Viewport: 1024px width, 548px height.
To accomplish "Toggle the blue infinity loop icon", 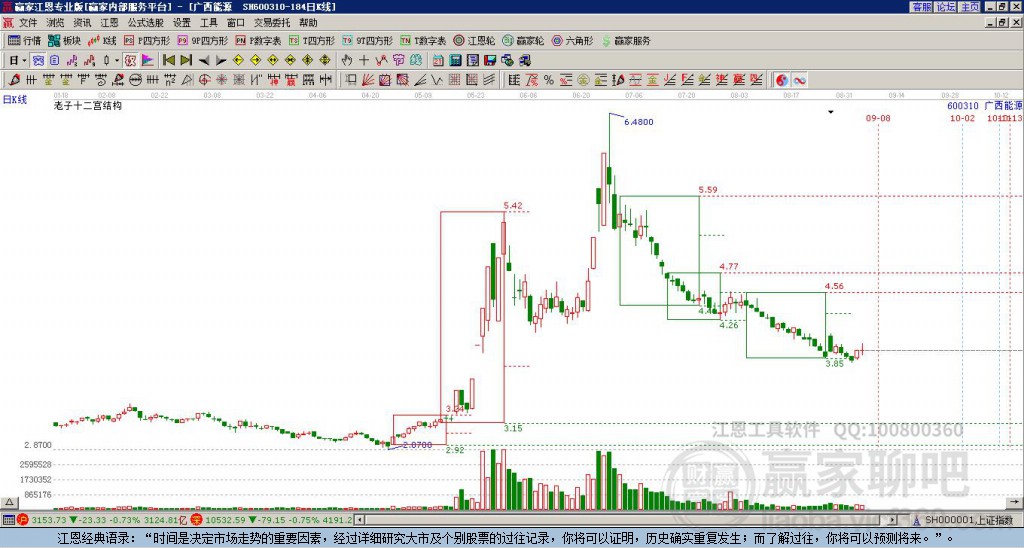I will pyautogui.click(x=799, y=80).
